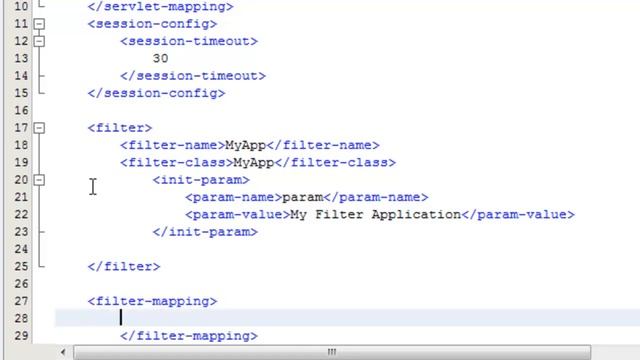This screenshot has height=360, width=640.
Task: Click the closing servlet-mapping tag on line 10
Action: point(160,7)
